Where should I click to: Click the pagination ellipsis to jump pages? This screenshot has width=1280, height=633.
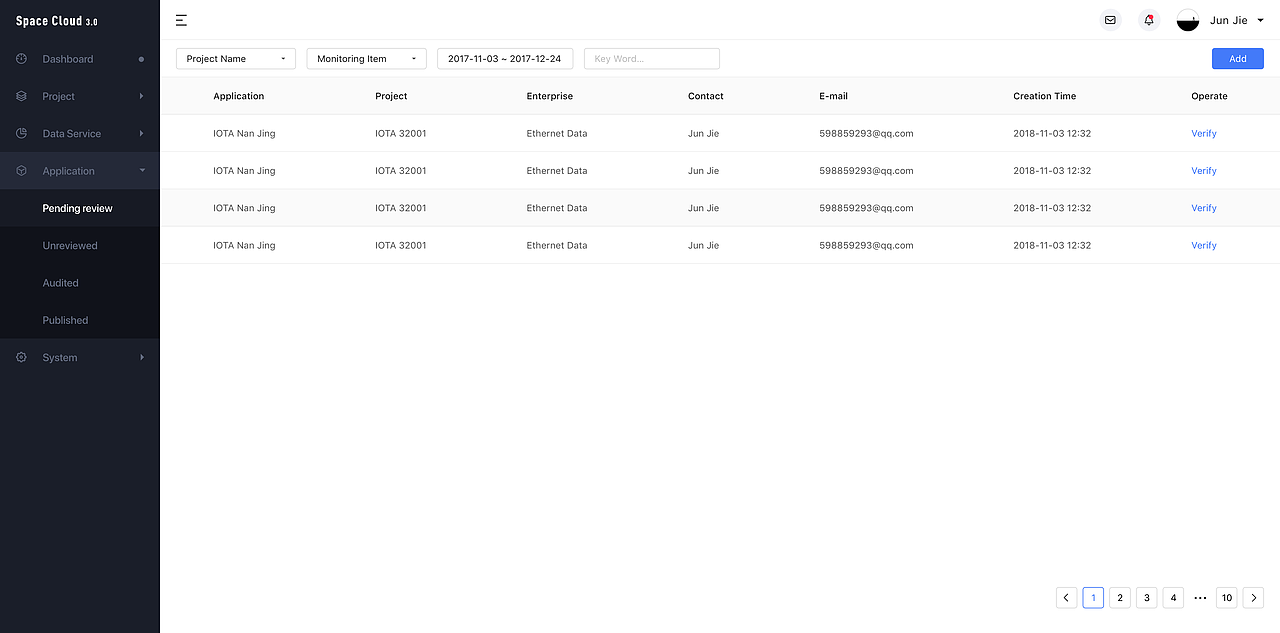pyautogui.click(x=1200, y=598)
